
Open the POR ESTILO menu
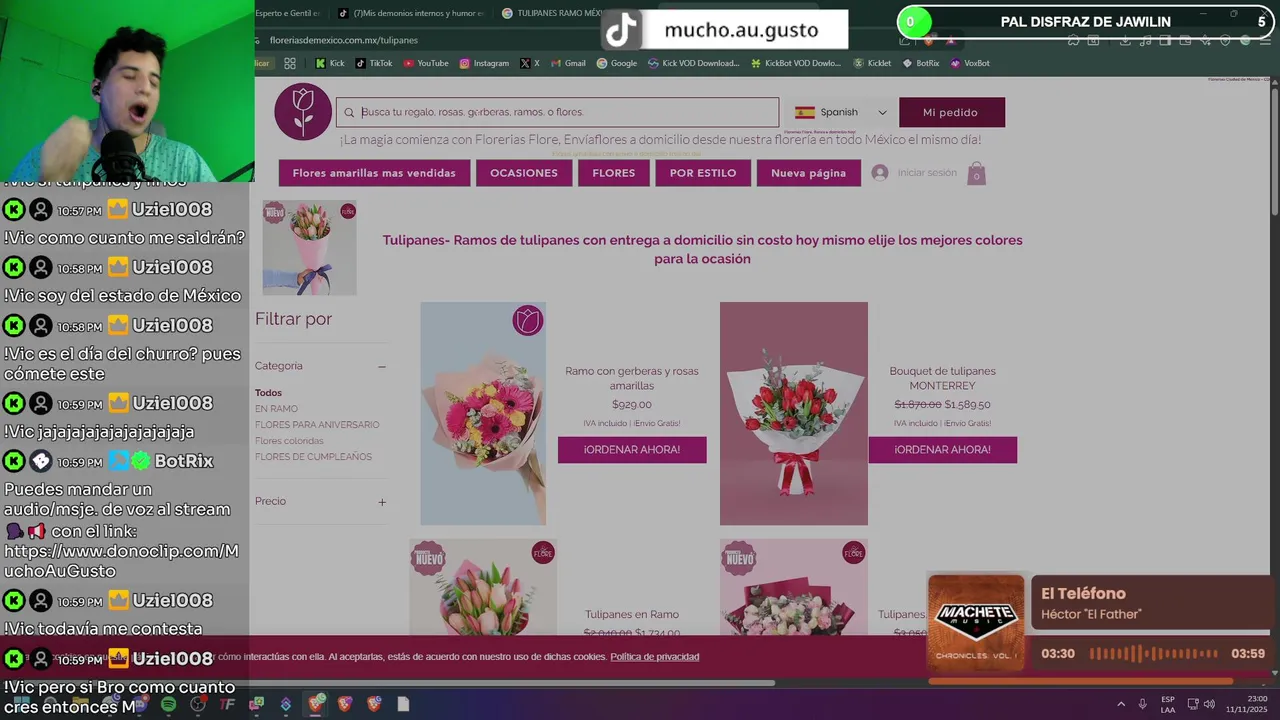[x=703, y=173]
